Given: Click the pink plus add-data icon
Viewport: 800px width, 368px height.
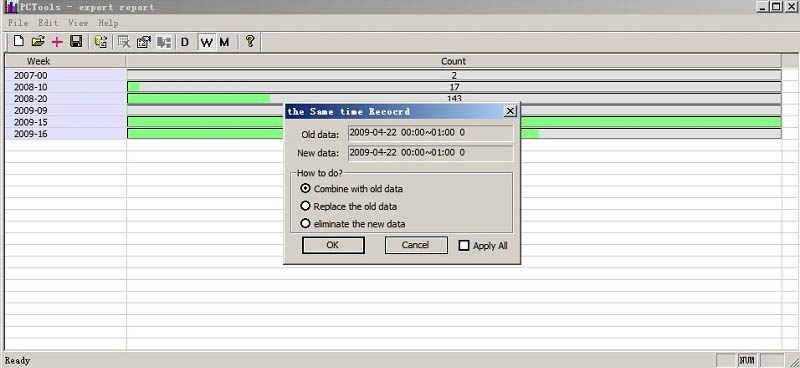Looking at the screenshot, I should (x=57, y=42).
